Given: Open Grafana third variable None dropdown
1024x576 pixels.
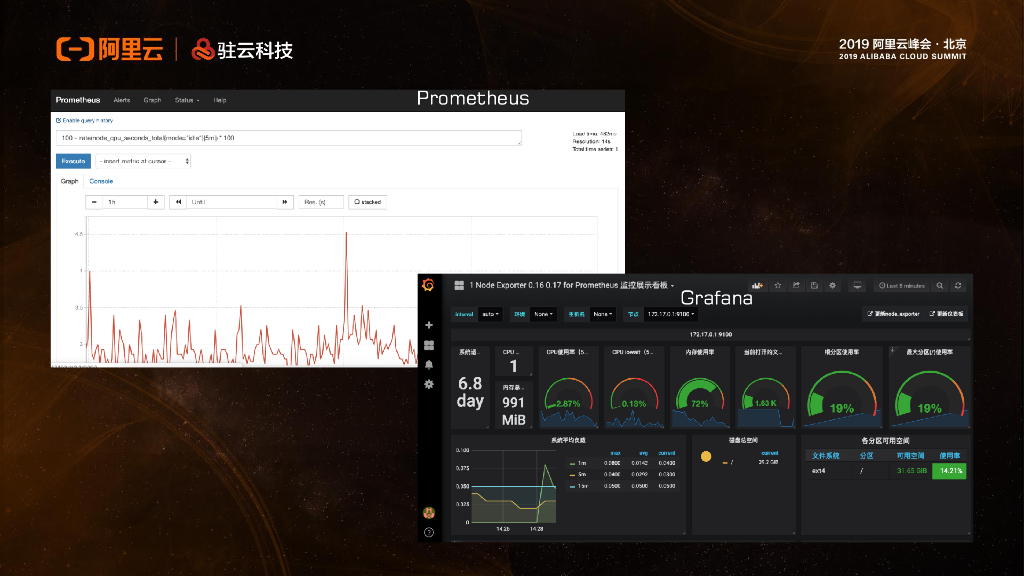Looking at the screenshot, I should click(603, 314).
